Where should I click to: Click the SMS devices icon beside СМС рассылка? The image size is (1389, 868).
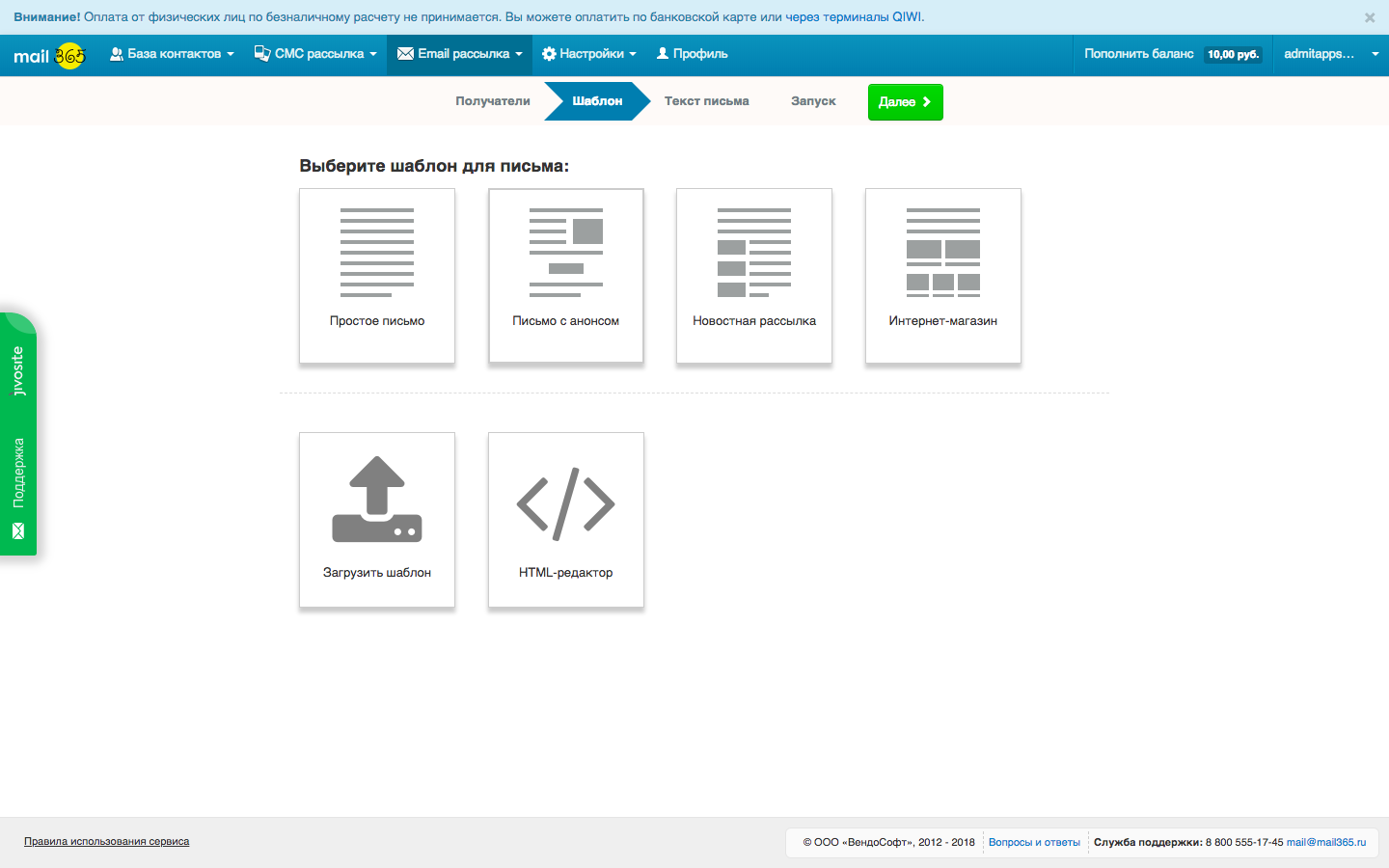click(x=261, y=54)
